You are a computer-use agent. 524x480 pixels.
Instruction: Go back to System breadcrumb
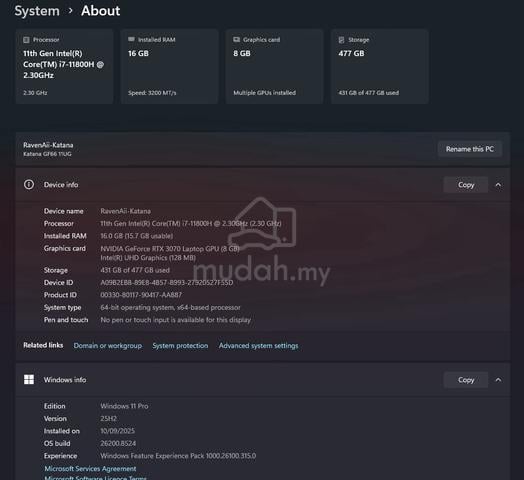[37, 11]
